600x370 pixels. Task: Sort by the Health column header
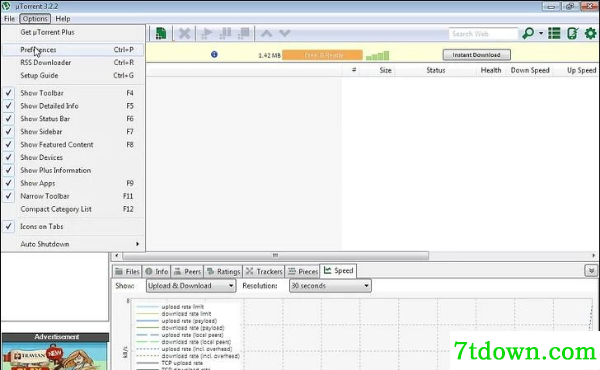point(491,70)
